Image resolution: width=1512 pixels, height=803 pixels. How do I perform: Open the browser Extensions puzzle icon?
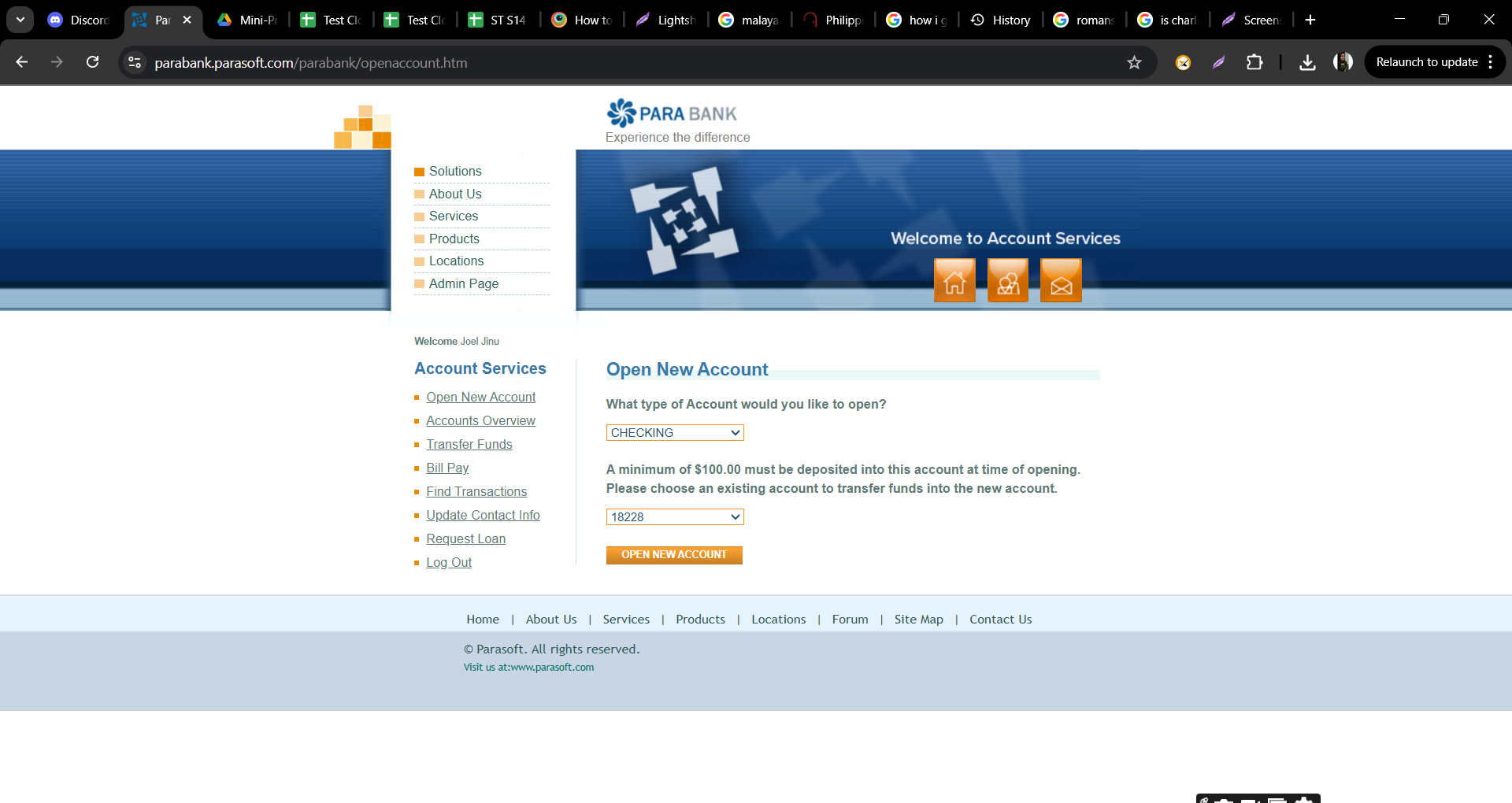[1254, 63]
